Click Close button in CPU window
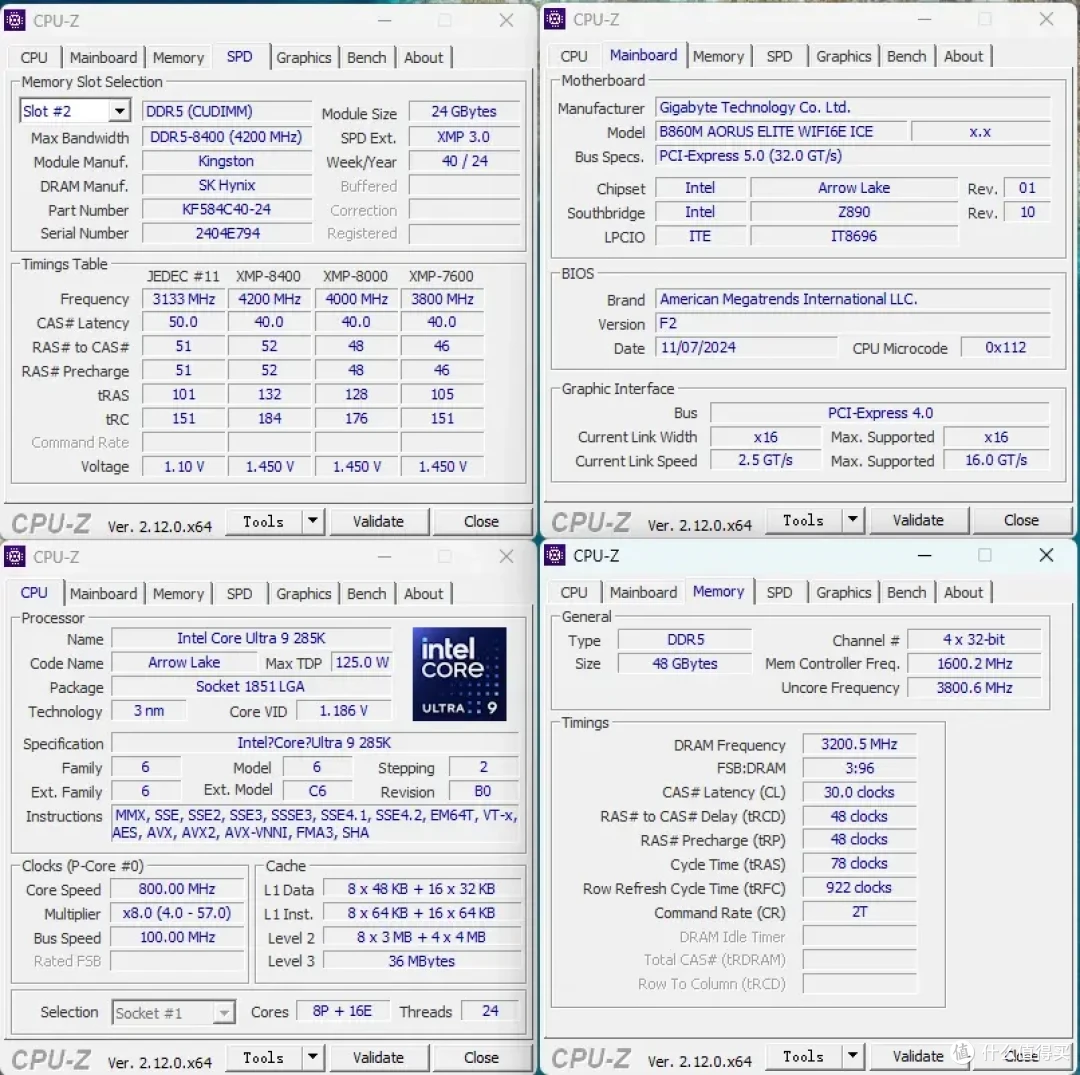The width and height of the screenshot is (1080, 1075). 481,1057
